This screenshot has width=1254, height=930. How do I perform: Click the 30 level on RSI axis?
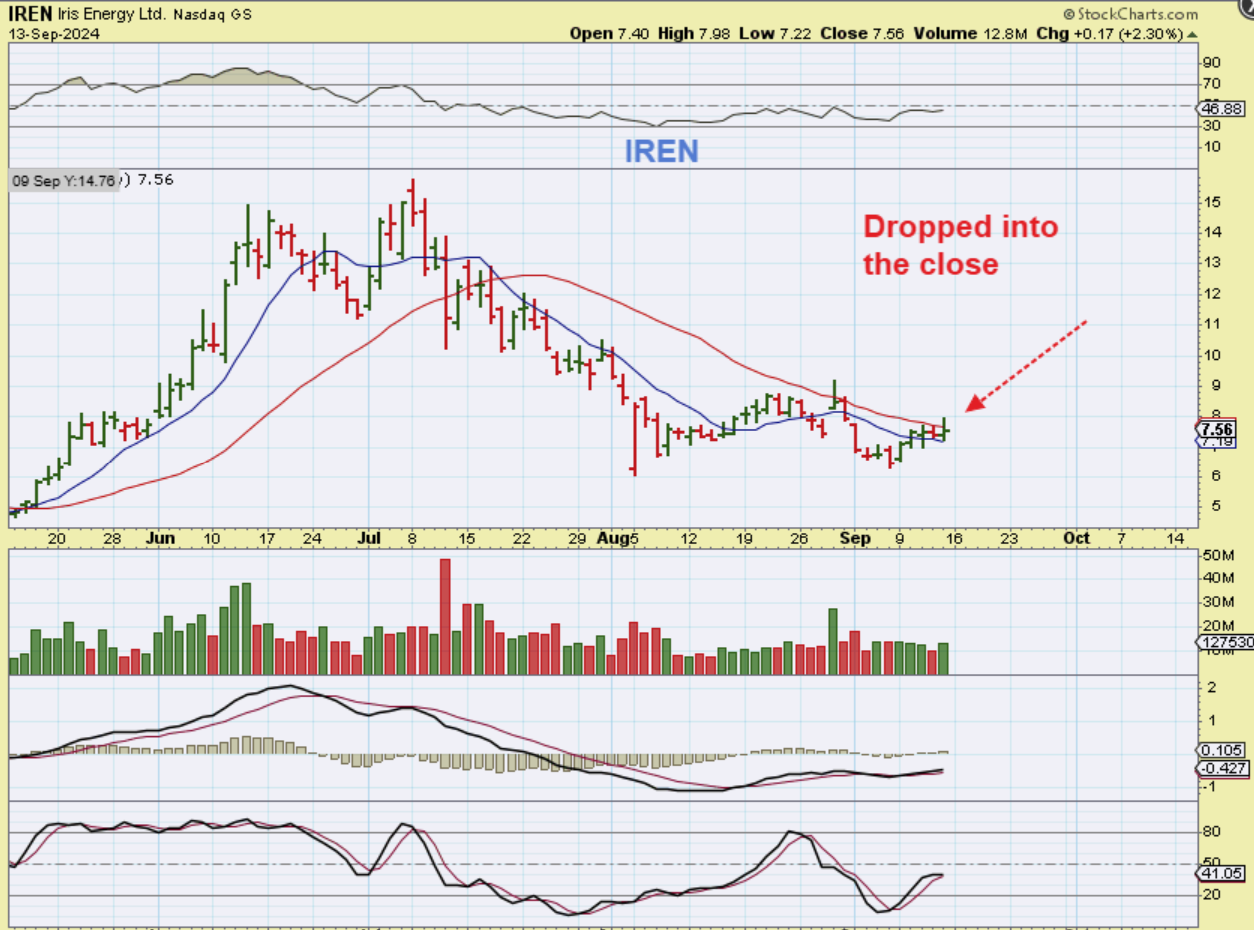pyautogui.click(x=1211, y=126)
